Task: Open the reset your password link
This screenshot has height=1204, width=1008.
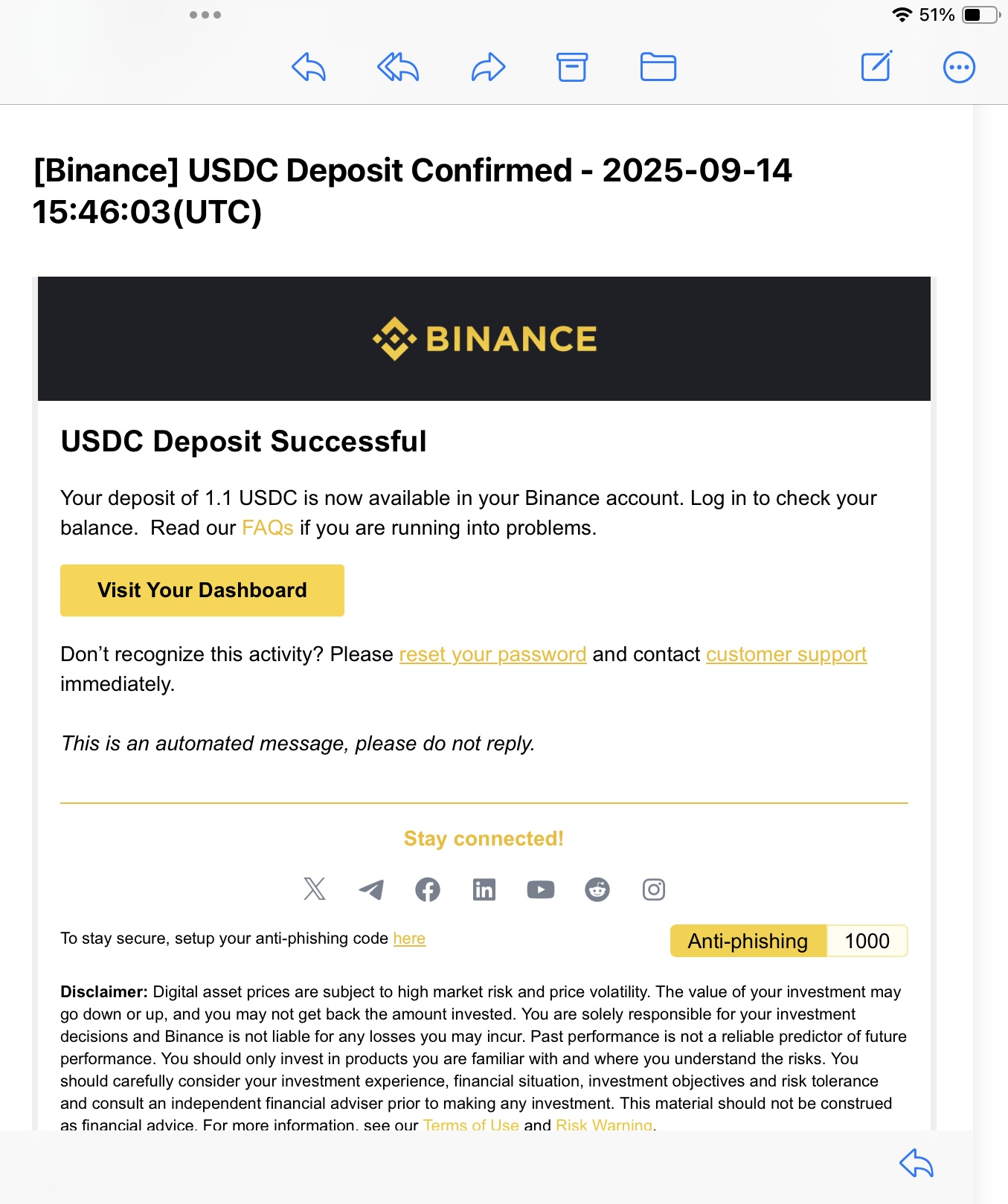Action: pos(492,654)
